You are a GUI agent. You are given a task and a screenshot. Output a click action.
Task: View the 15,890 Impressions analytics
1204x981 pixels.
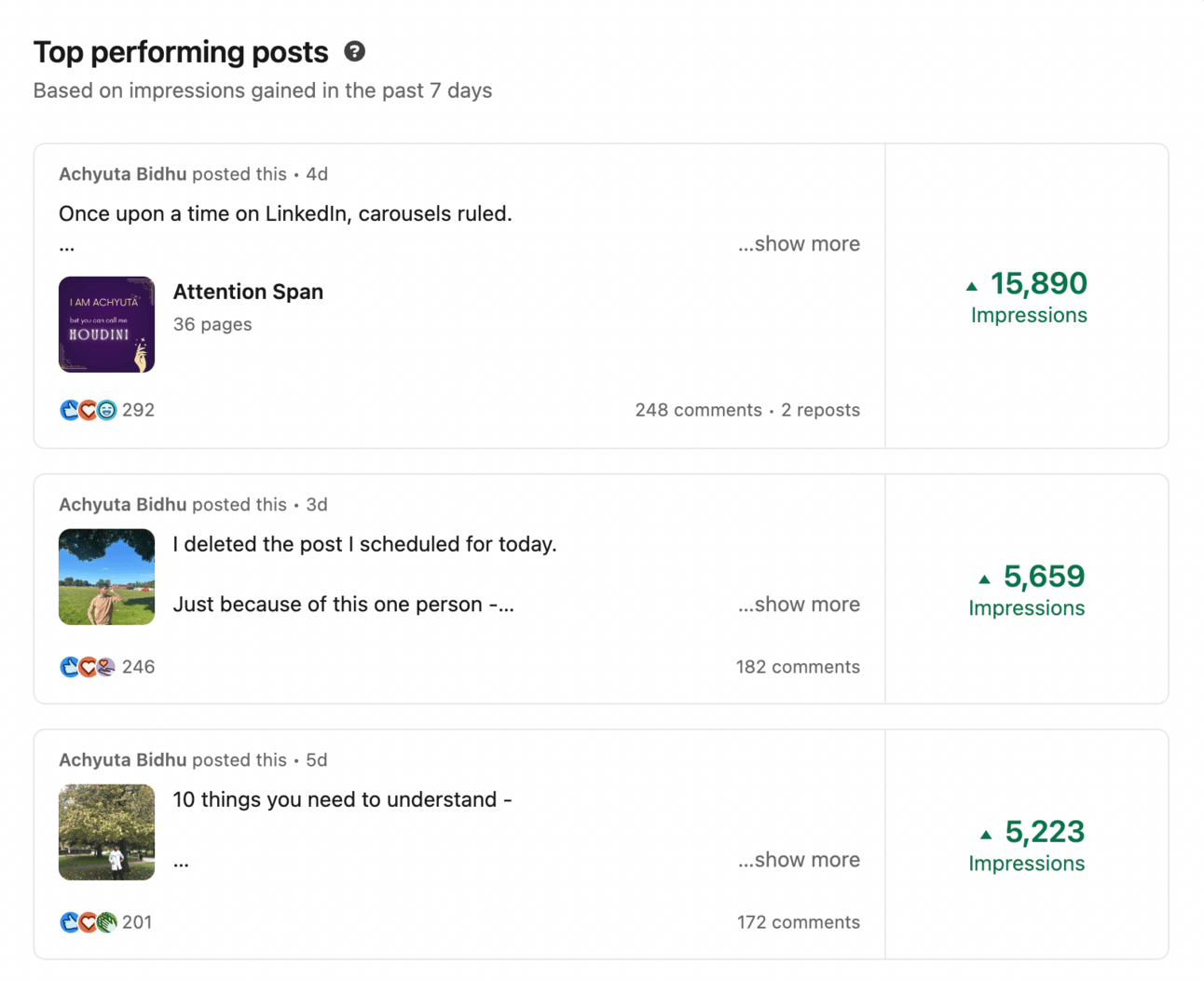(x=1029, y=298)
